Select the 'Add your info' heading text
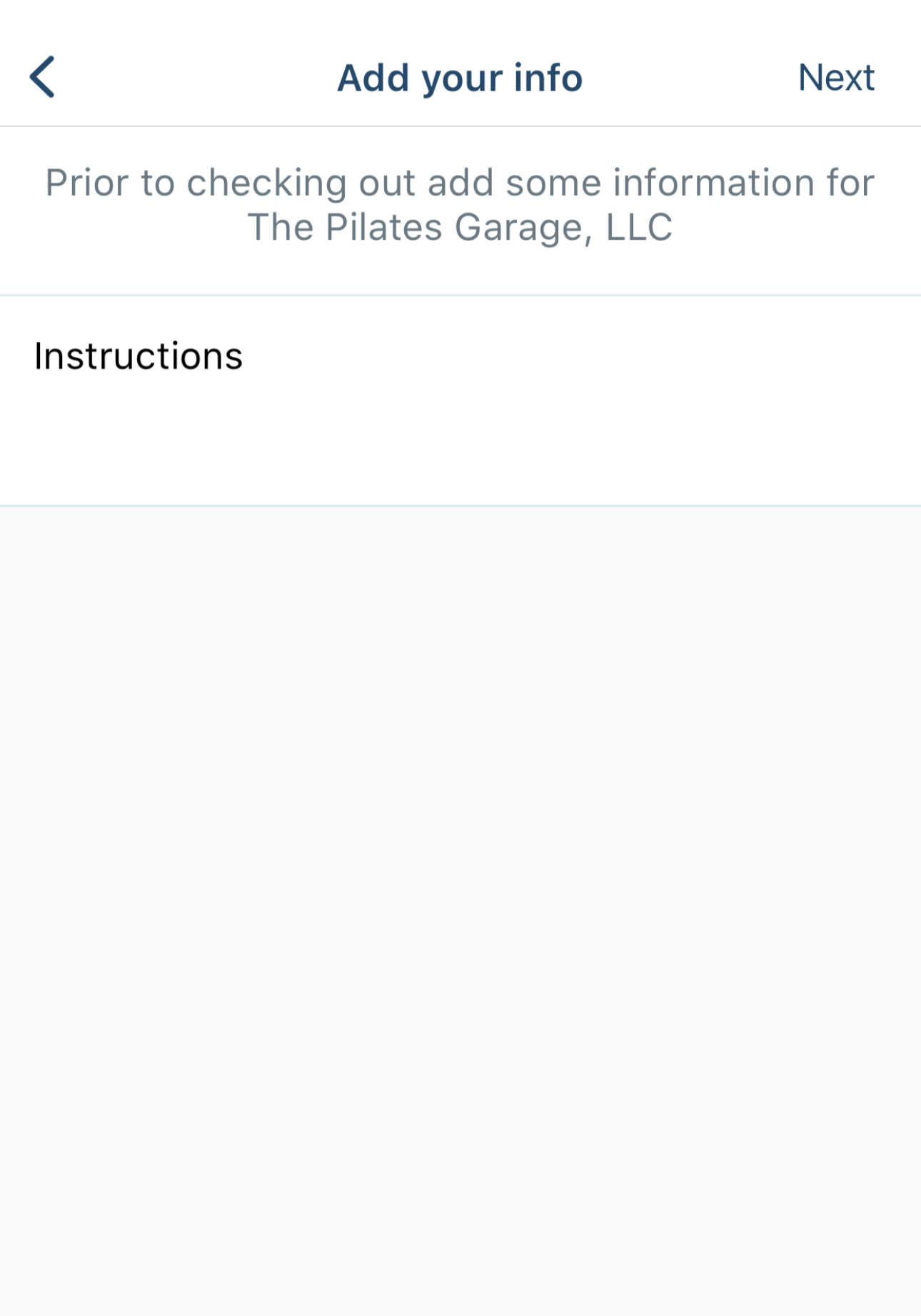Image resolution: width=921 pixels, height=1316 pixels. 460,77
